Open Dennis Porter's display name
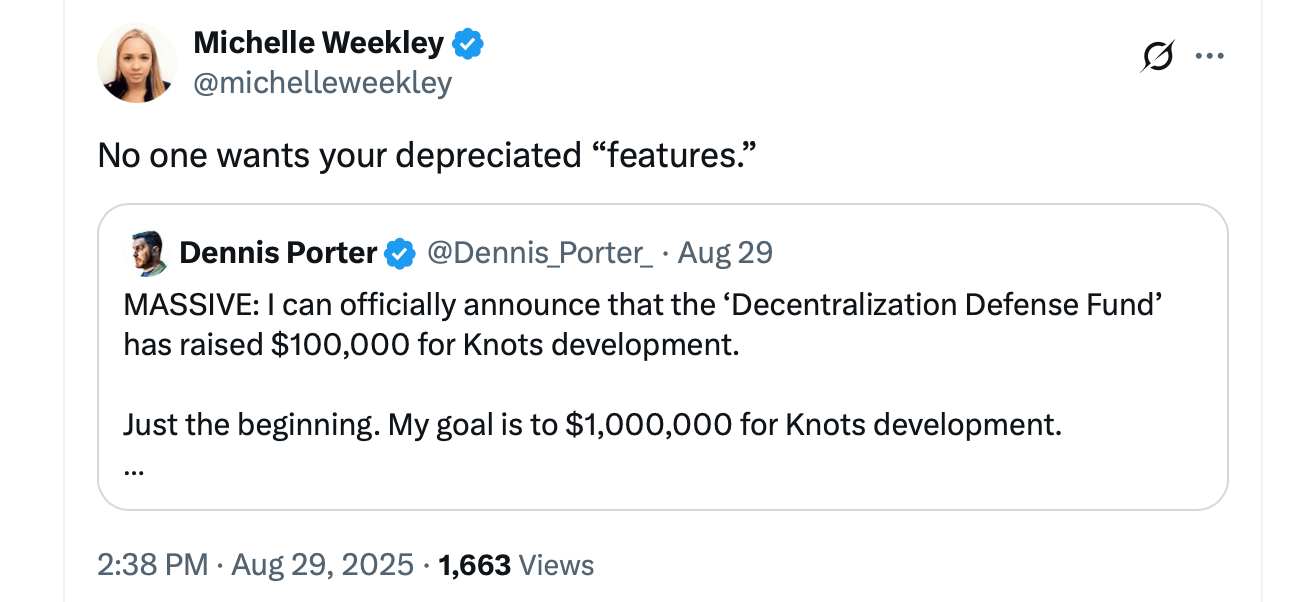Screen dimensions: 1308x602 [x=278, y=254]
